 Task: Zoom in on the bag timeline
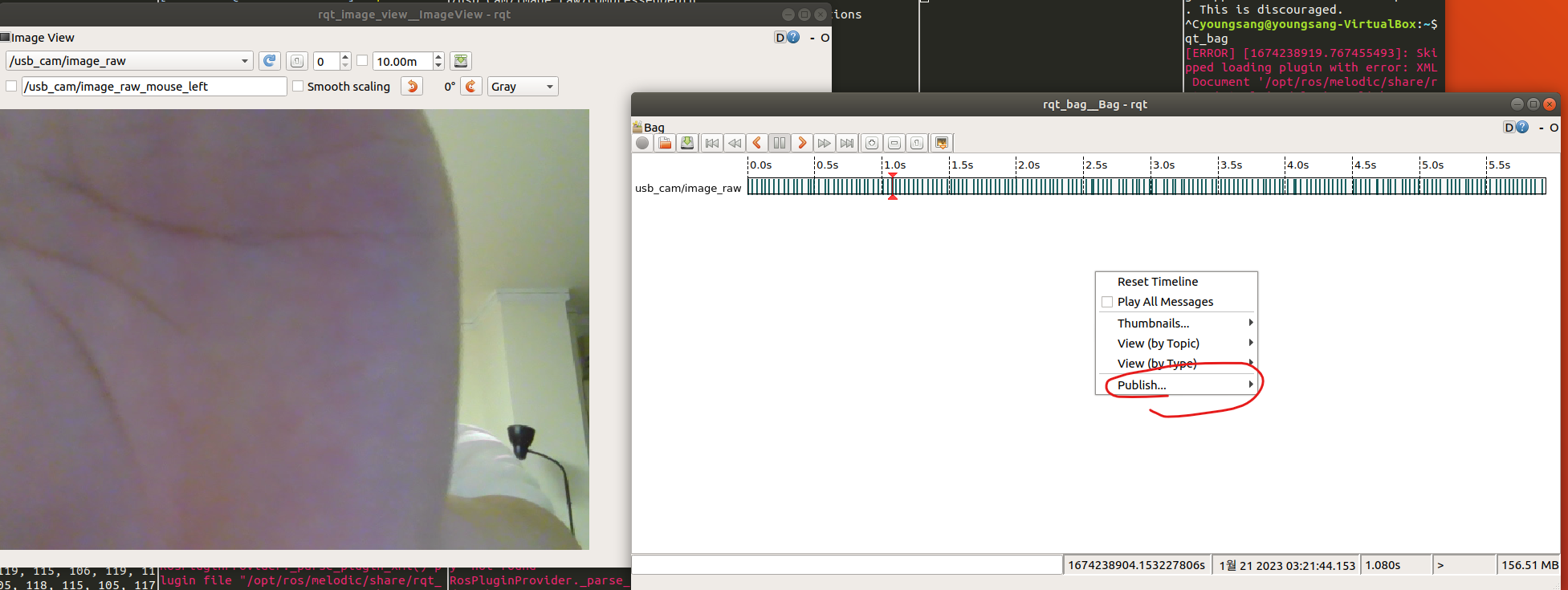(x=872, y=143)
